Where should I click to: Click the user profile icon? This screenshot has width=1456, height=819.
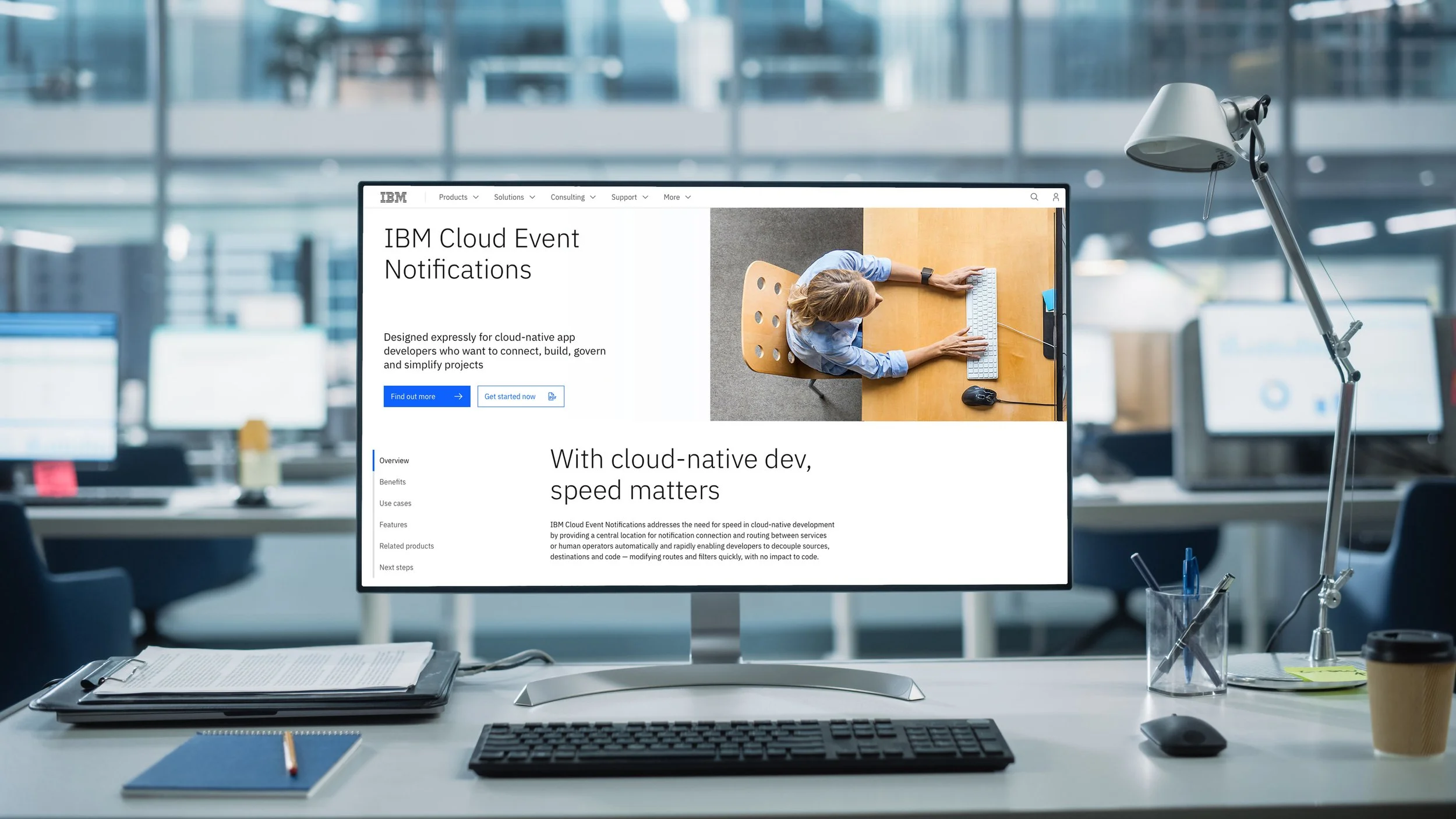pyautogui.click(x=1056, y=197)
